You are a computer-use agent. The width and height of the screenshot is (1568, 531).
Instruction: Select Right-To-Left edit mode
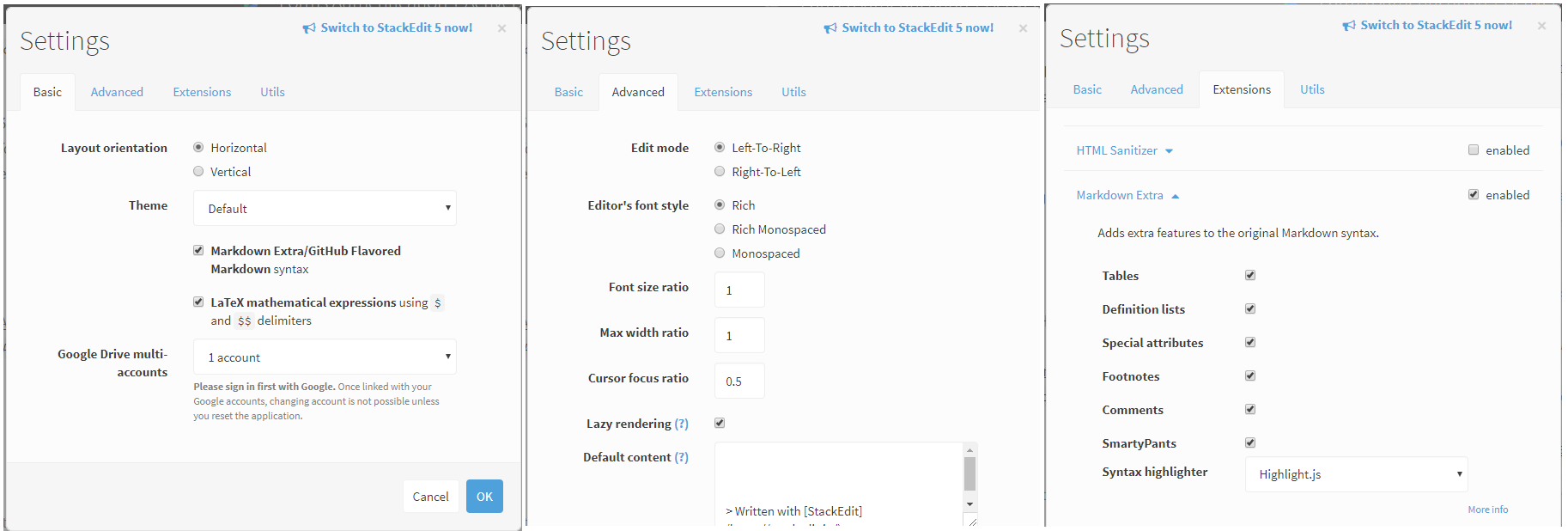[720, 171]
